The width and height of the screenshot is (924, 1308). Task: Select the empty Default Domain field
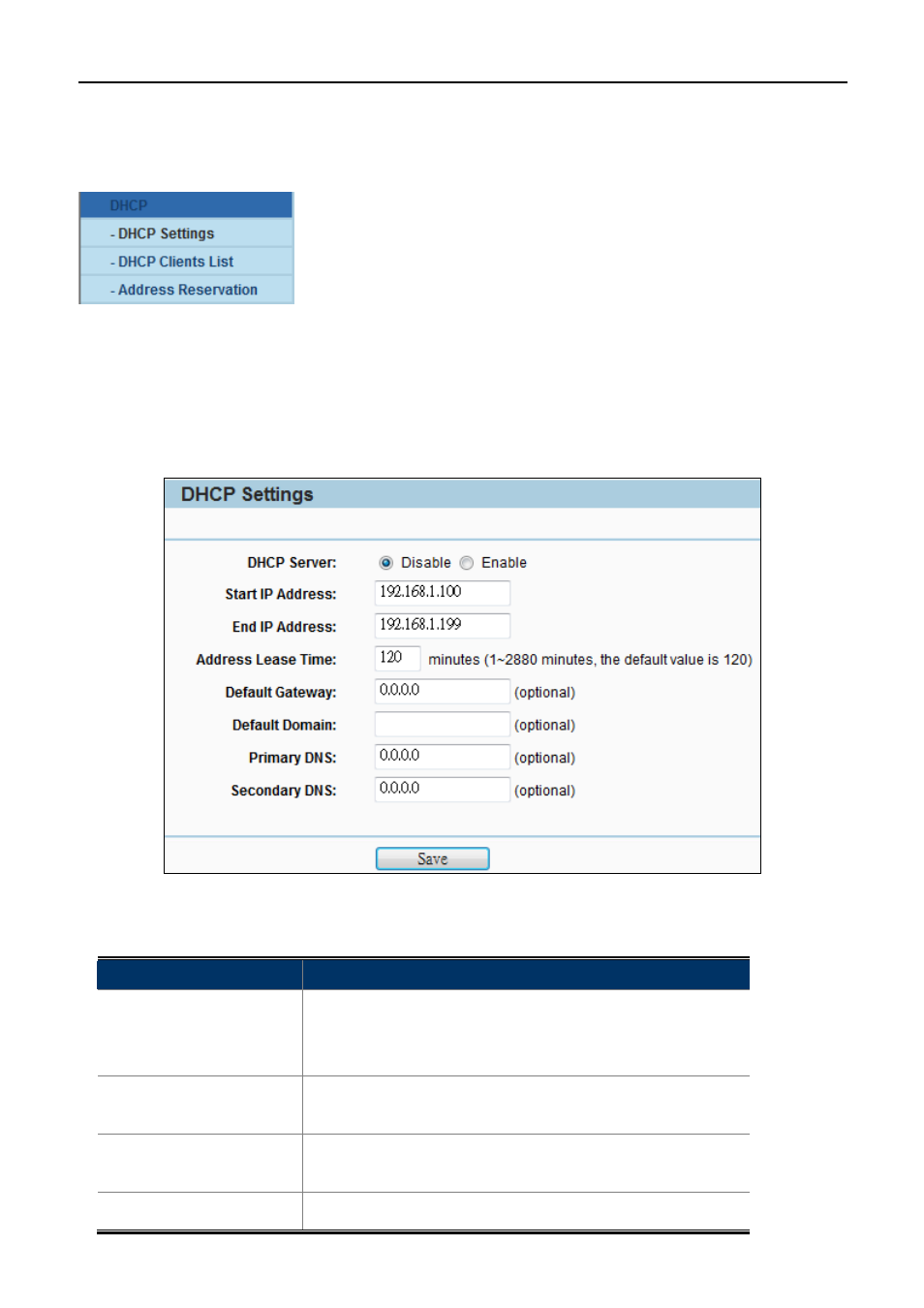[x=442, y=725]
